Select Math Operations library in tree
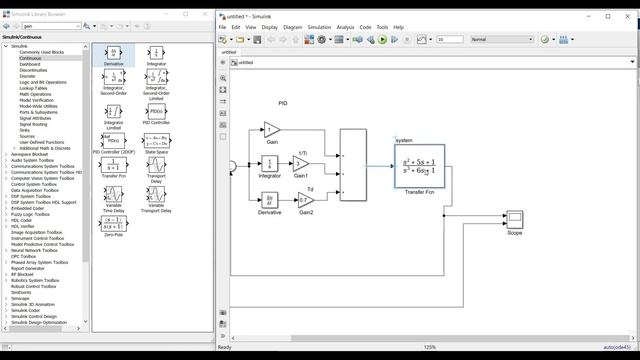The image size is (640, 360). (36, 94)
